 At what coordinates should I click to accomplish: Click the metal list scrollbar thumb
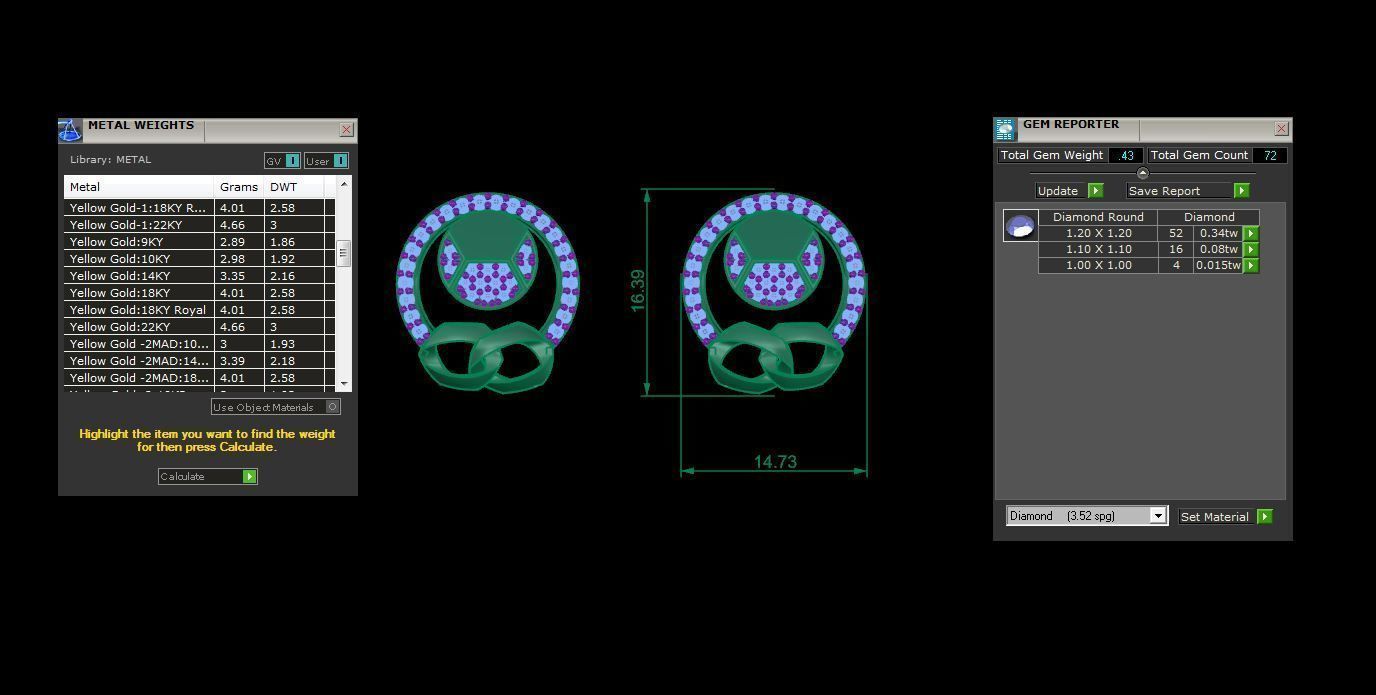pos(343,252)
